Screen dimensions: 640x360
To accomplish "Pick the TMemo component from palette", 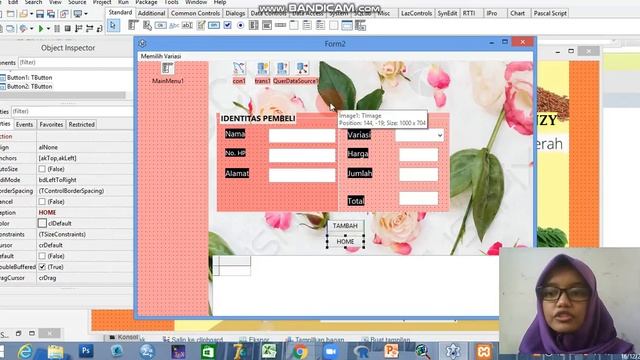I will point(200,26).
